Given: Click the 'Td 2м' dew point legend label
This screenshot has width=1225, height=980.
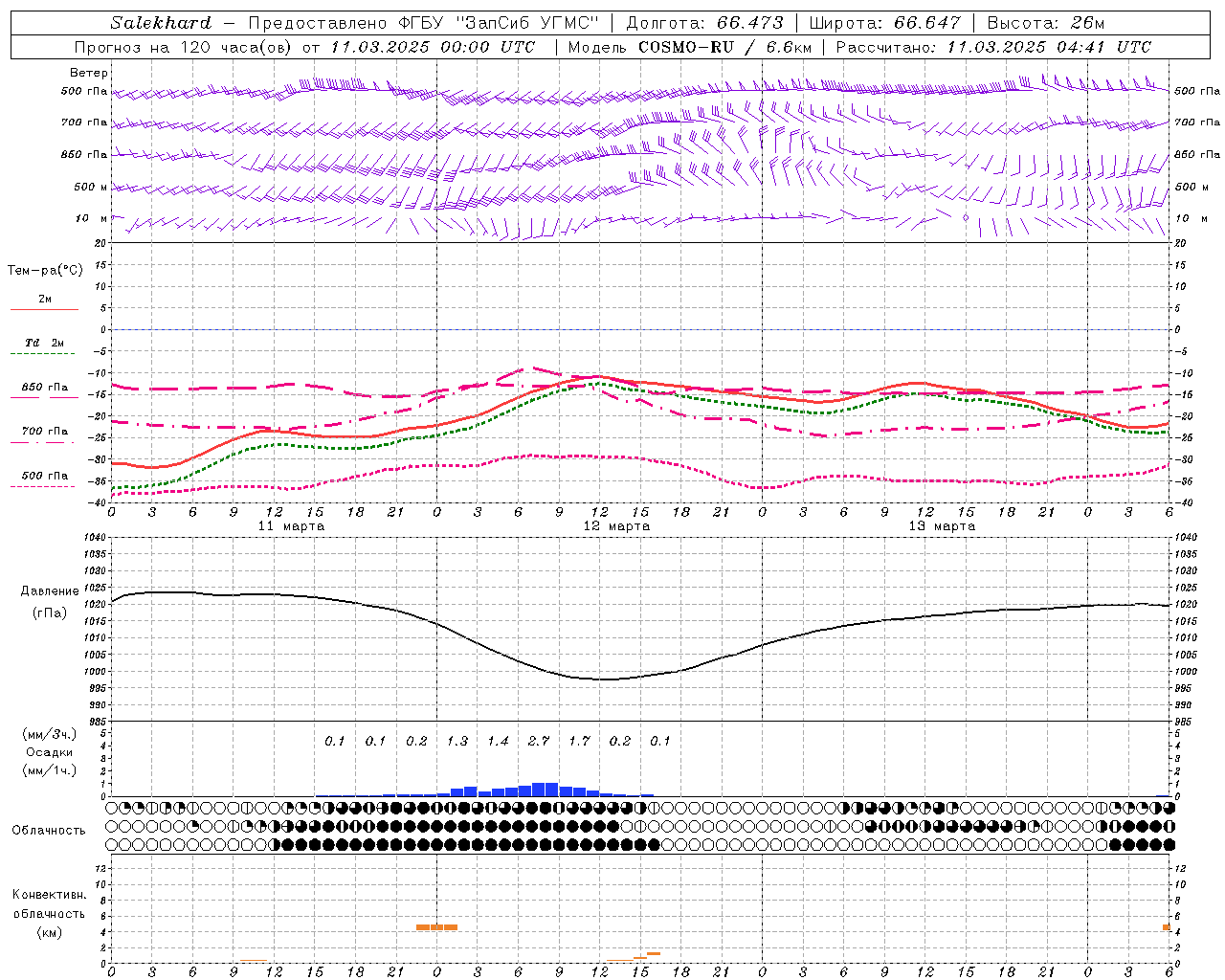Looking at the screenshot, I should click(x=45, y=343).
